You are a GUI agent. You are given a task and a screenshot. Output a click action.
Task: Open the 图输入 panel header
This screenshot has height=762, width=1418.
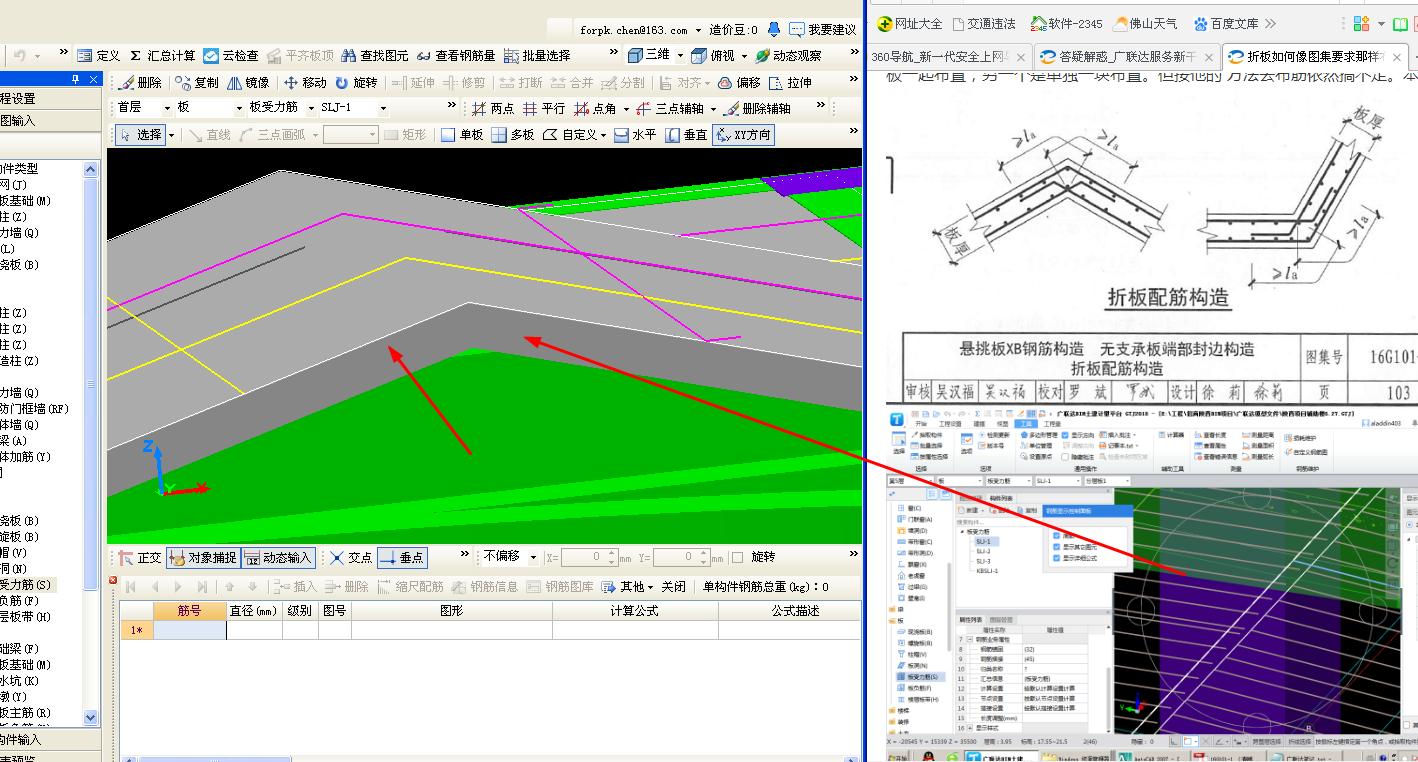point(50,120)
